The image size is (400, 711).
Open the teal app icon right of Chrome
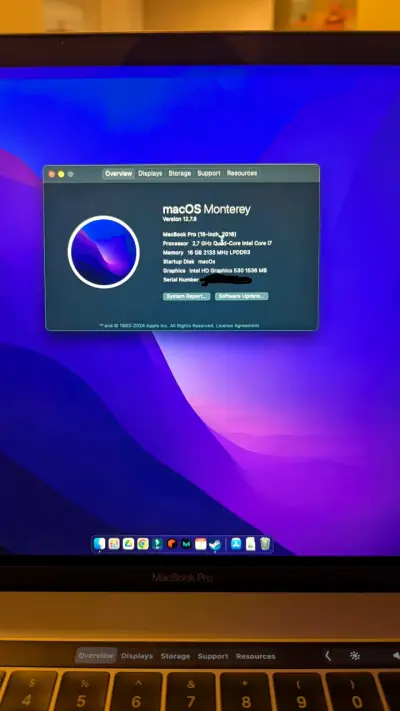tap(157, 543)
